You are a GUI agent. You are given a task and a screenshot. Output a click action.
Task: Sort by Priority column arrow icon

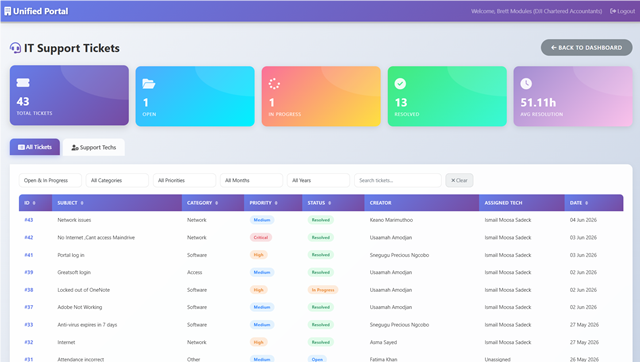276,203
